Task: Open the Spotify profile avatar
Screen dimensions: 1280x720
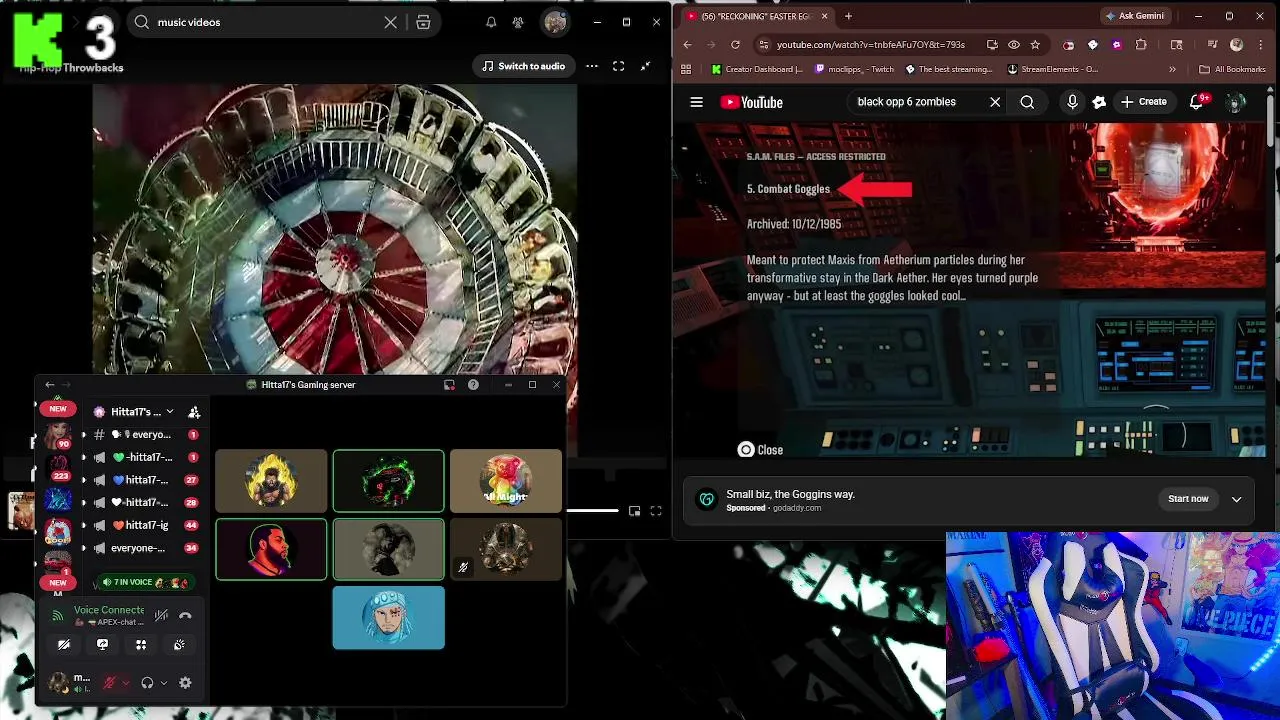Action: [x=555, y=22]
